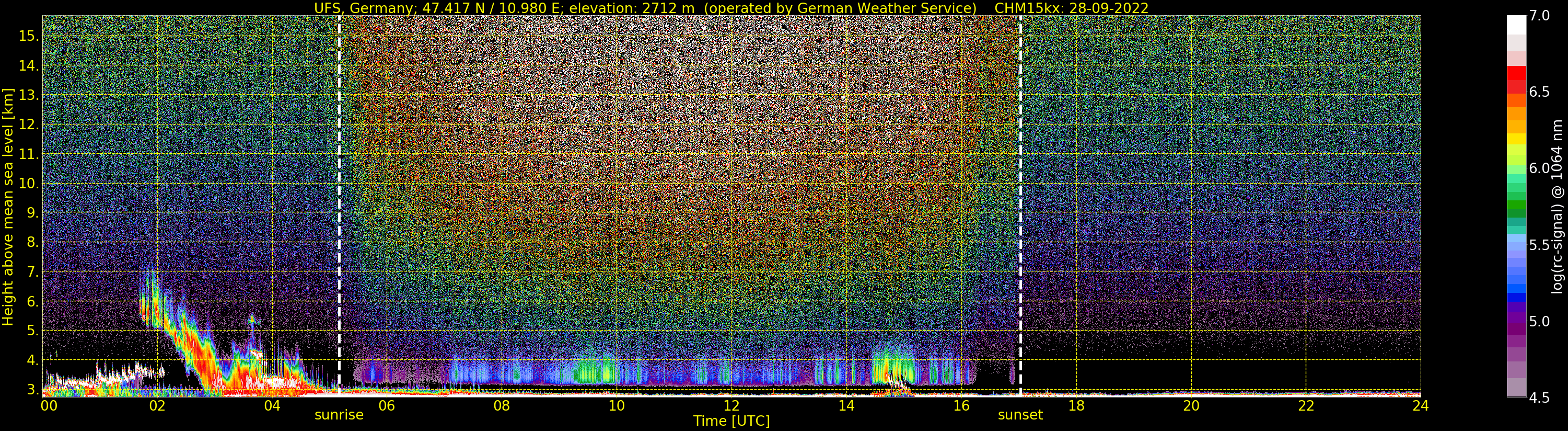Click the x-axis tick label "06"

tap(387, 406)
